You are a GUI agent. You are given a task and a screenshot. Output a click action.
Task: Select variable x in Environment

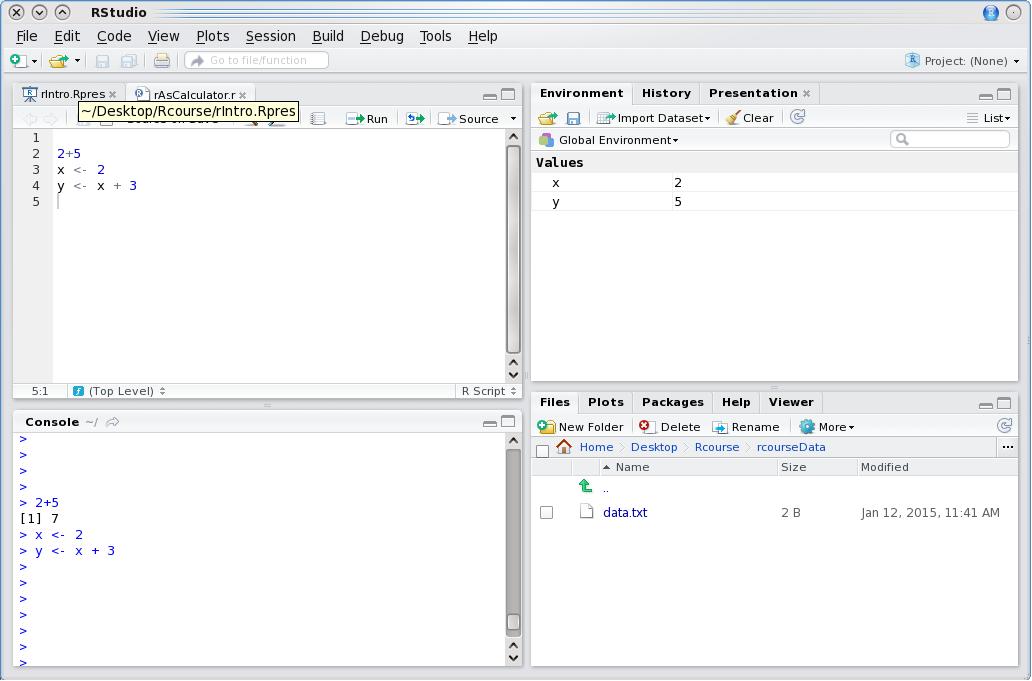click(774, 182)
